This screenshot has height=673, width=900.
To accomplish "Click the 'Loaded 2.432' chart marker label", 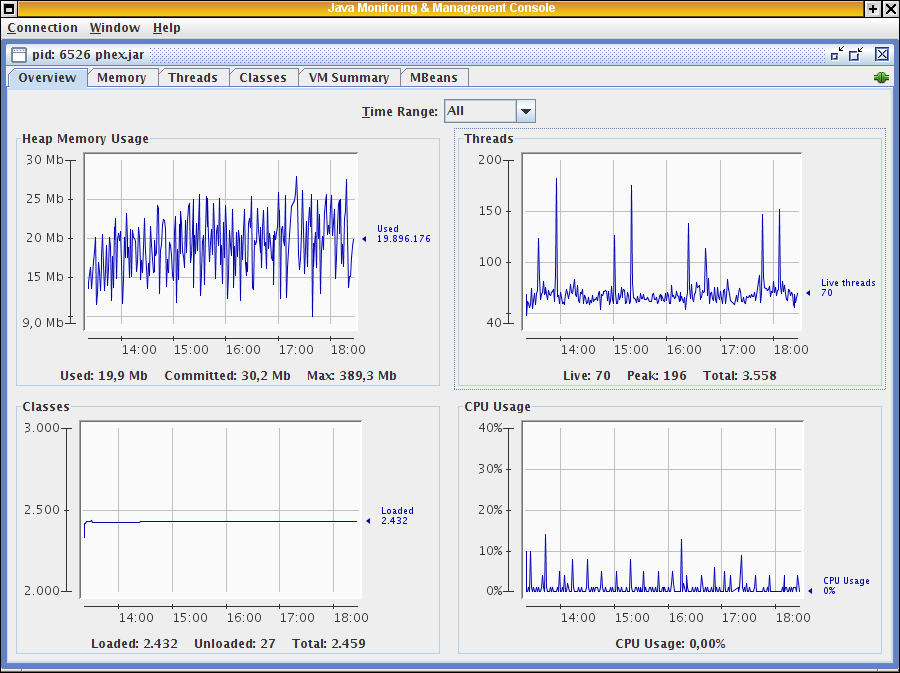I will pyautogui.click(x=397, y=515).
